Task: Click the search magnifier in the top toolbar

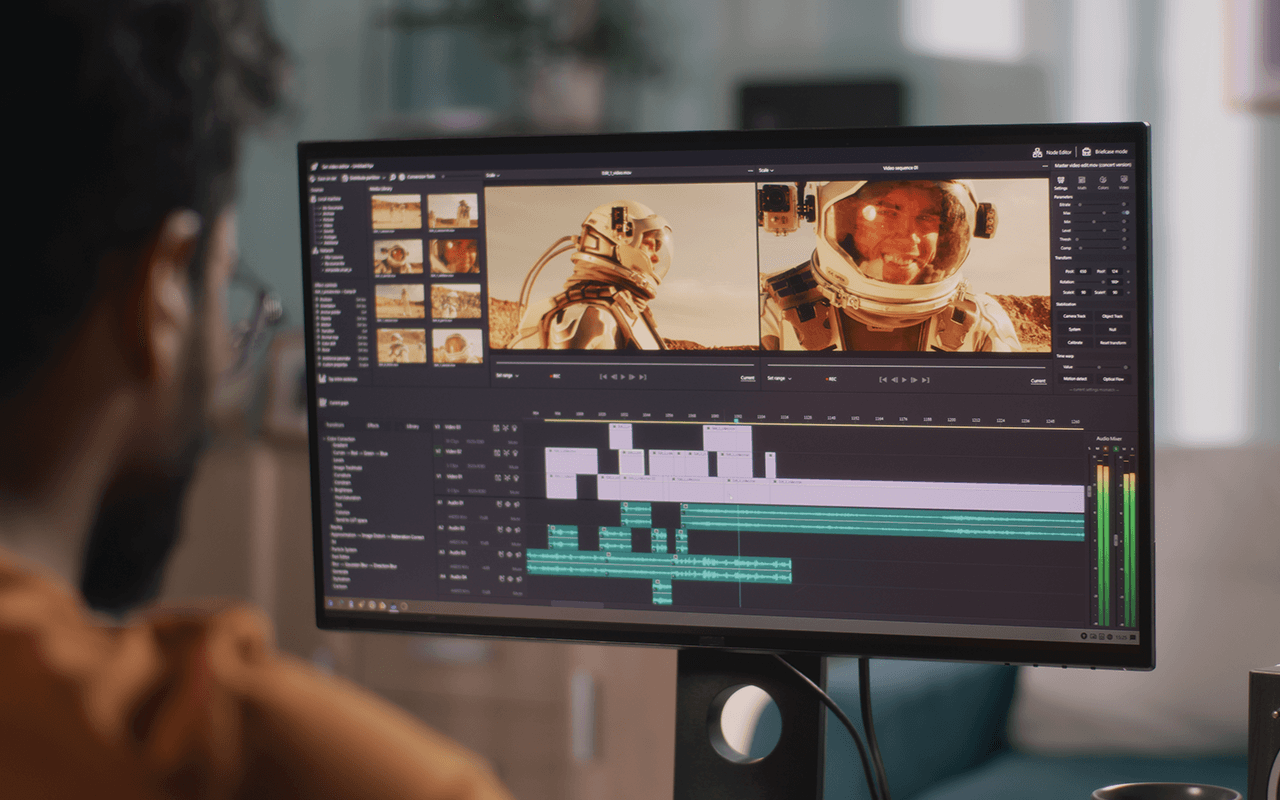Action: tap(393, 176)
